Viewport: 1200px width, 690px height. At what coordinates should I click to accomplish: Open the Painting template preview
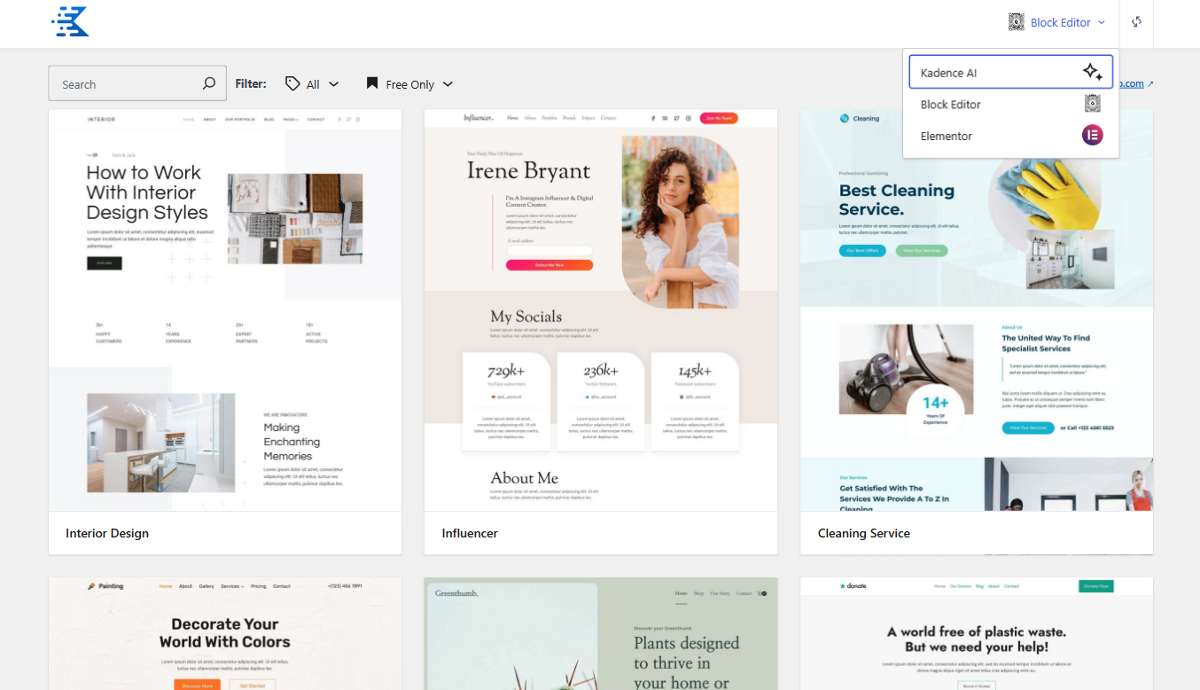tap(225, 633)
